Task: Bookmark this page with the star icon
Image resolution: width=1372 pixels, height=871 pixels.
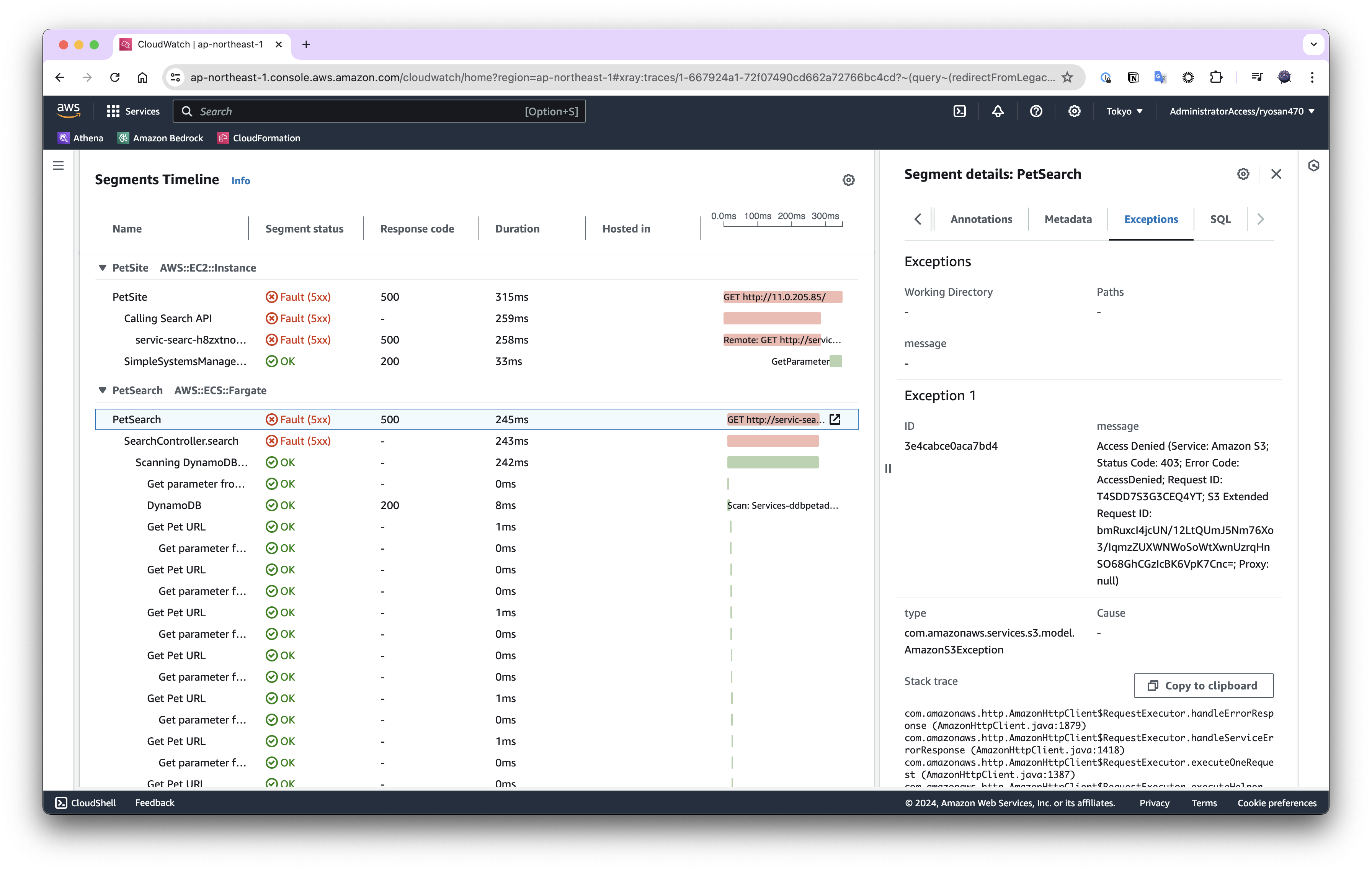Action: point(1067,77)
